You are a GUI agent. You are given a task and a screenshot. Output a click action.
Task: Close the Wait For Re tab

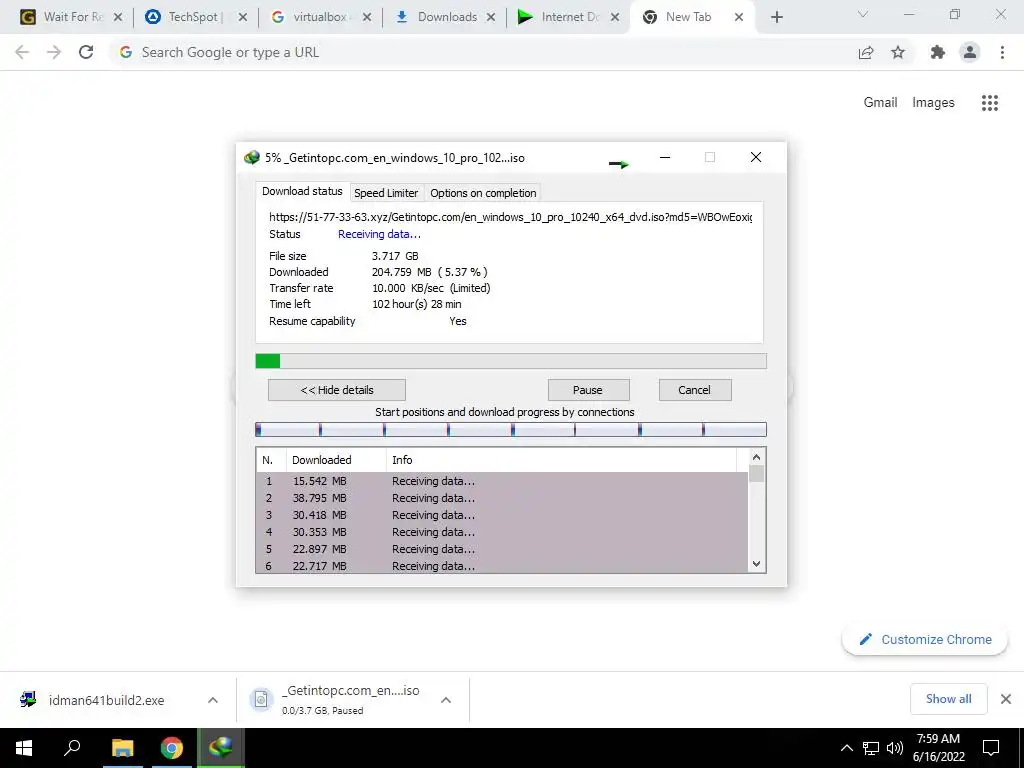[118, 17]
